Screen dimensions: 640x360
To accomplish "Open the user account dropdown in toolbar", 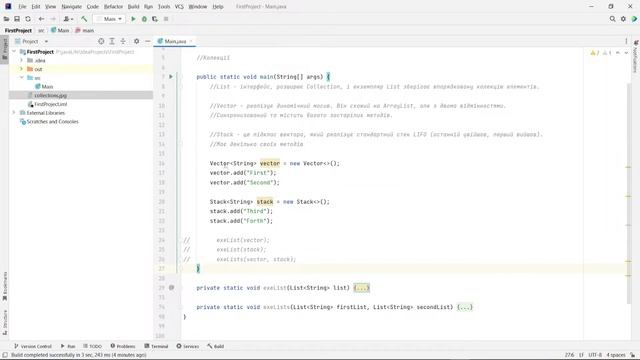I will (x=68, y=19).
